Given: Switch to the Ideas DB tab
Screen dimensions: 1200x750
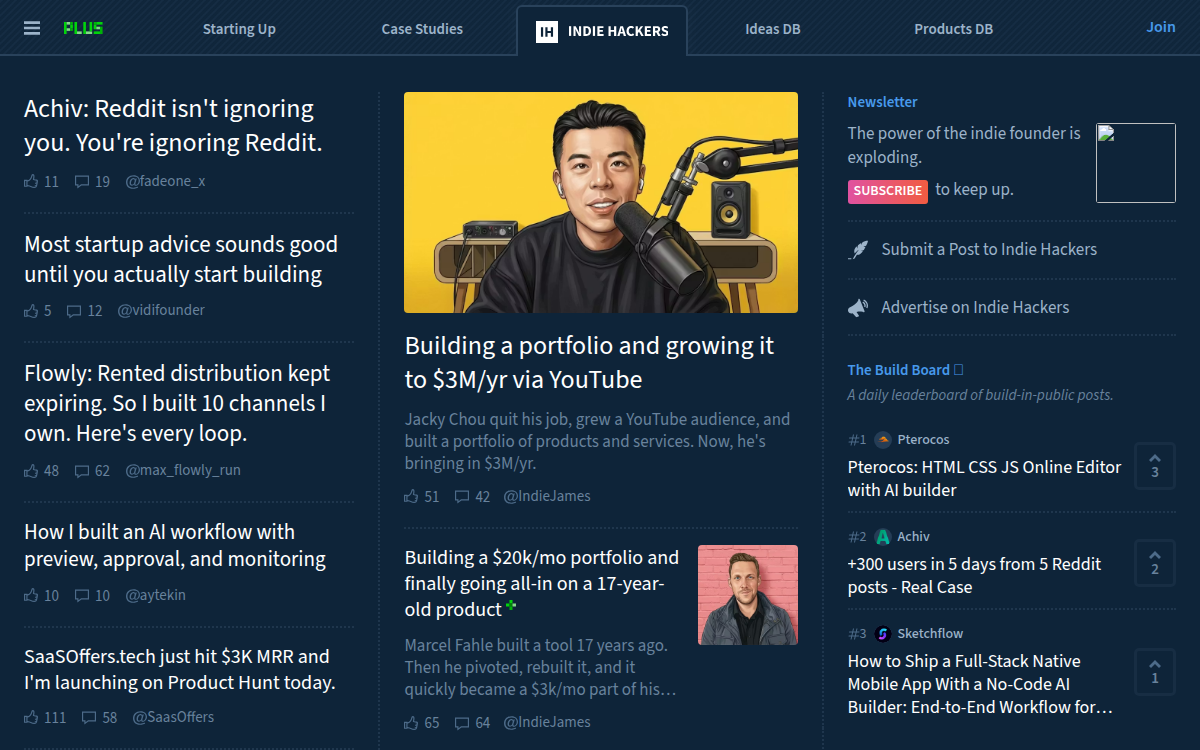Looking at the screenshot, I should (x=773, y=29).
